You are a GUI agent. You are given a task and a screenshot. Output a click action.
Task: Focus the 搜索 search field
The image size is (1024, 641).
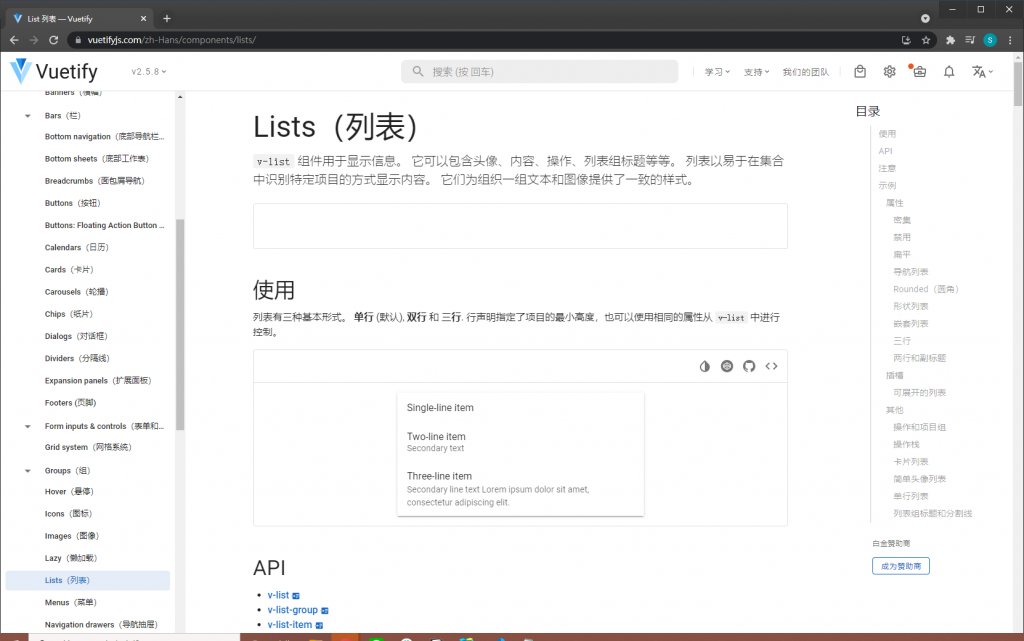click(x=539, y=72)
